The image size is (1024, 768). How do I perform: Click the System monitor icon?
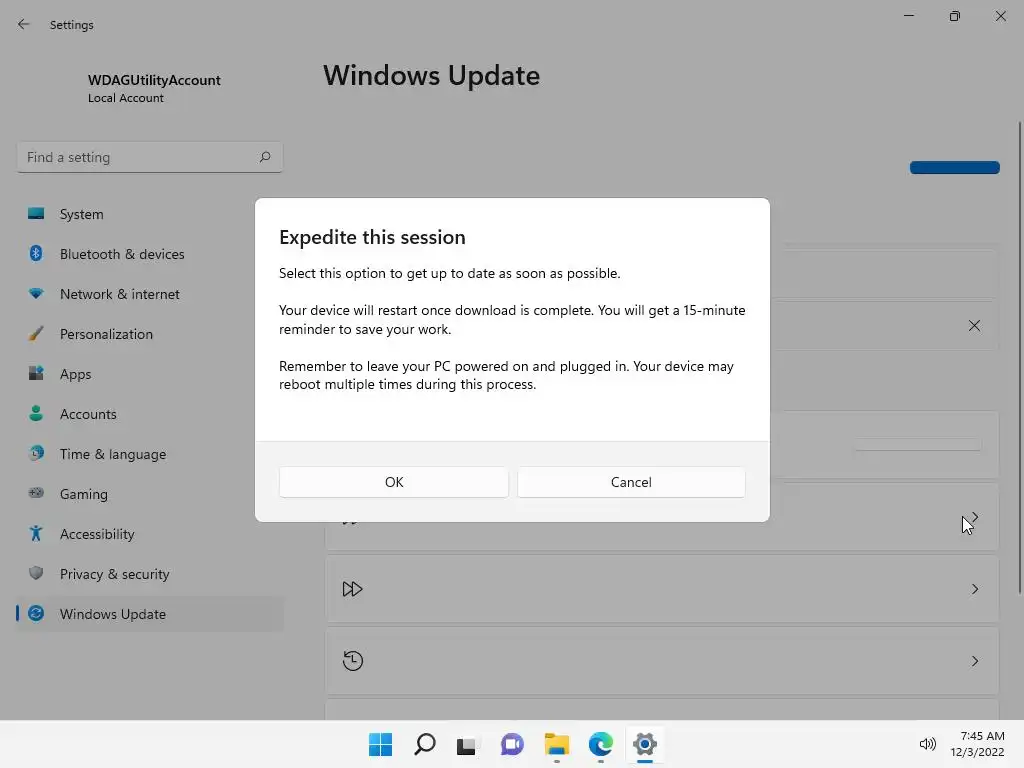point(36,214)
